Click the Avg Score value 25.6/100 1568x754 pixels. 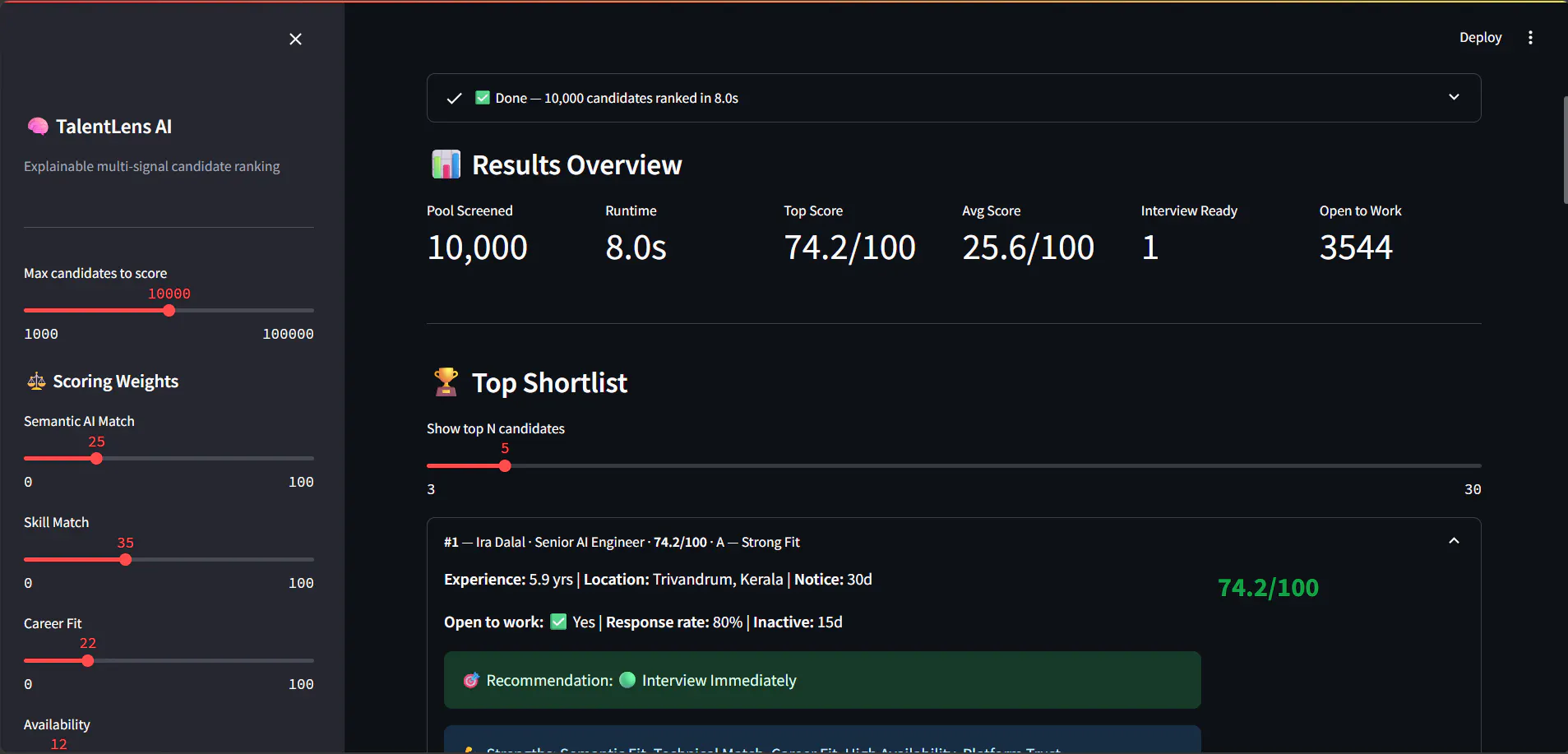click(x=1028, y=247)
